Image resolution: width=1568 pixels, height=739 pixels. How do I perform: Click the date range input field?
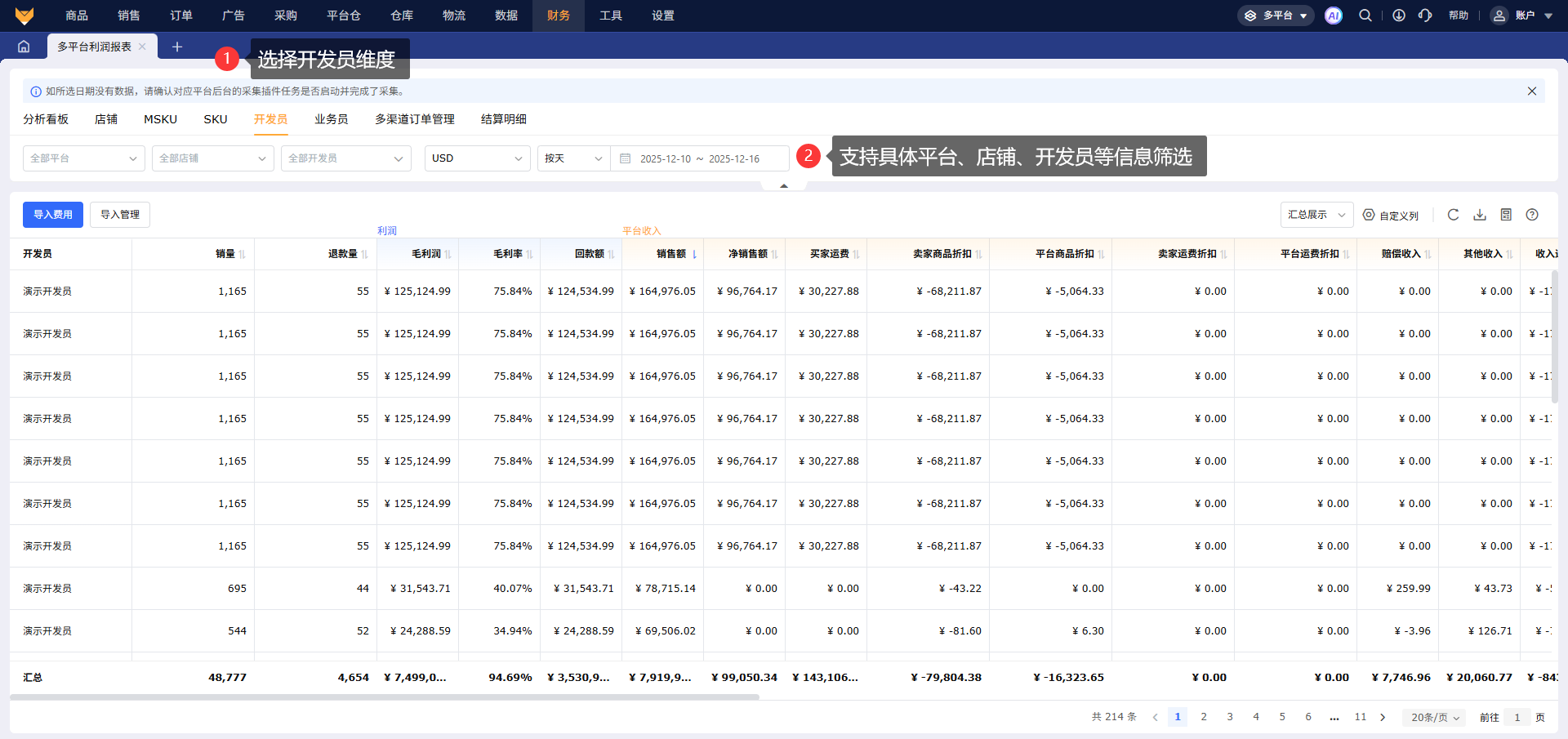pos(700,158)
